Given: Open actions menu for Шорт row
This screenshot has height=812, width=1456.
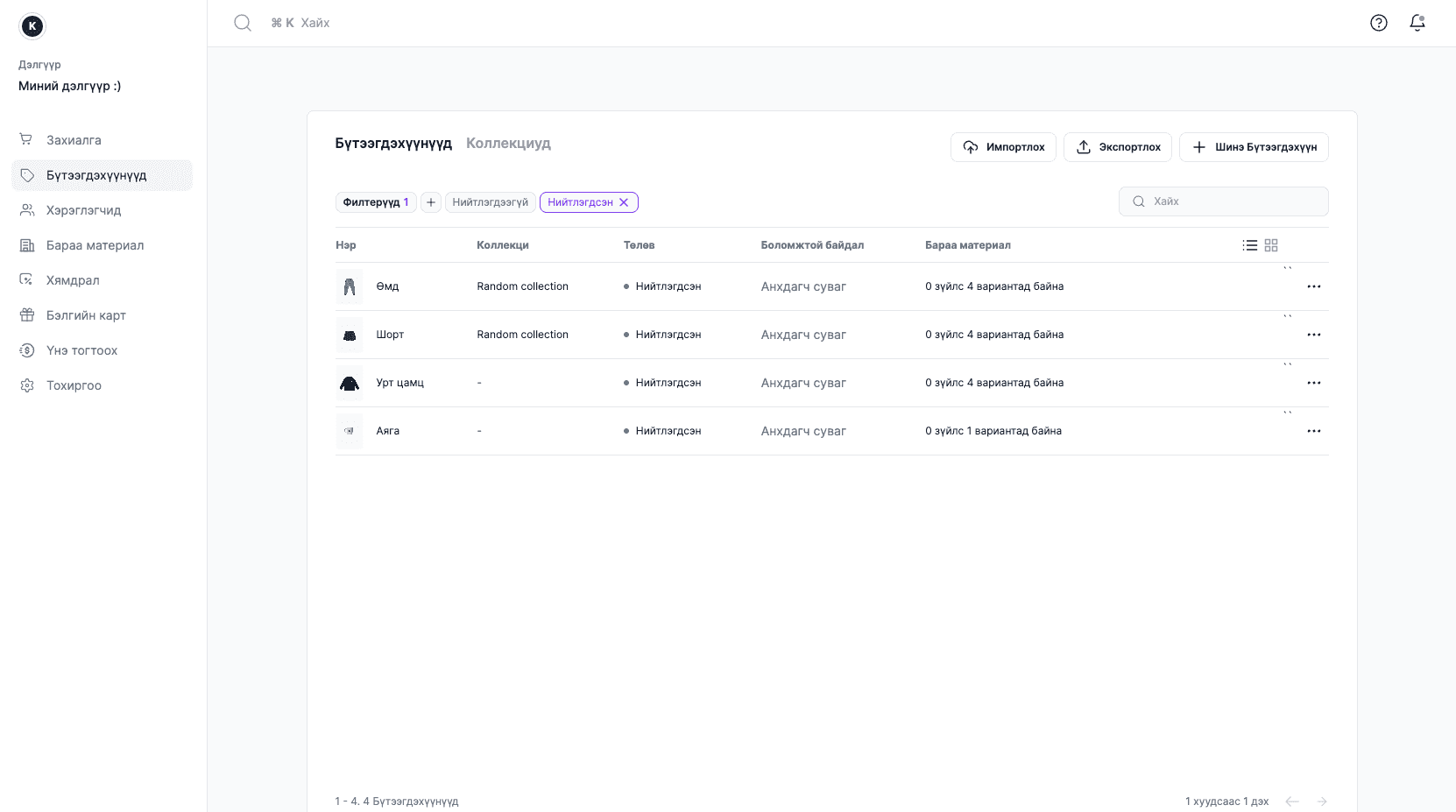Looking at the screenshot, I should 1314,335.
